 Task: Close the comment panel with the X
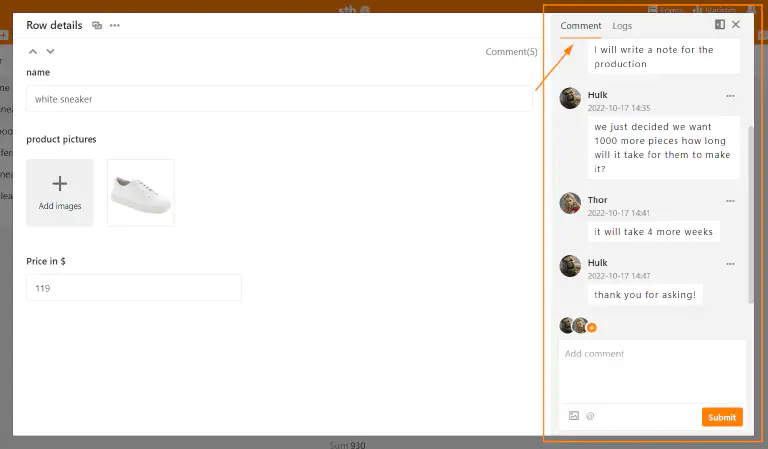tap(736, 24)
